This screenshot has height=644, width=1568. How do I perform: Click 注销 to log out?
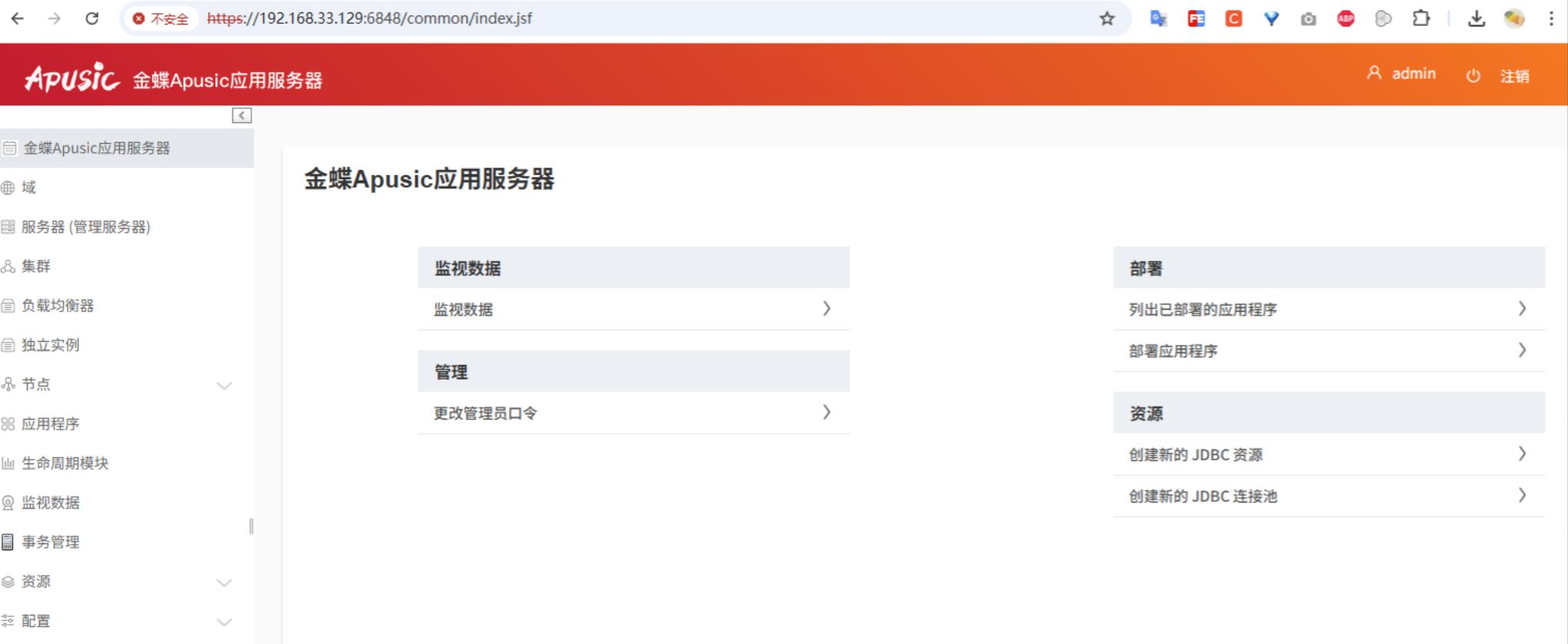(1514, 76)
